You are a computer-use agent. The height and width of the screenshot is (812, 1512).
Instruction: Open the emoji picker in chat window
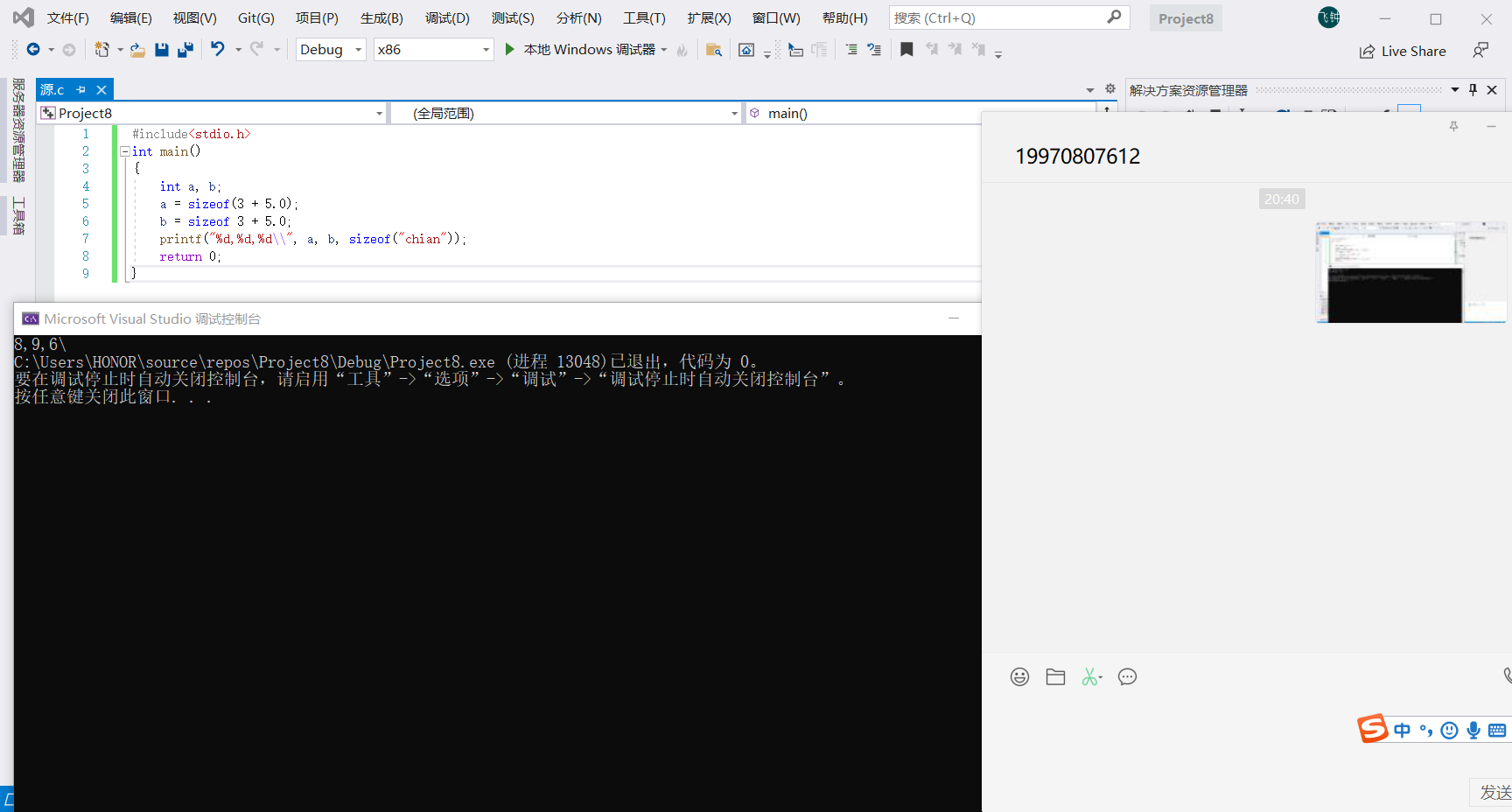[1019, 676]
